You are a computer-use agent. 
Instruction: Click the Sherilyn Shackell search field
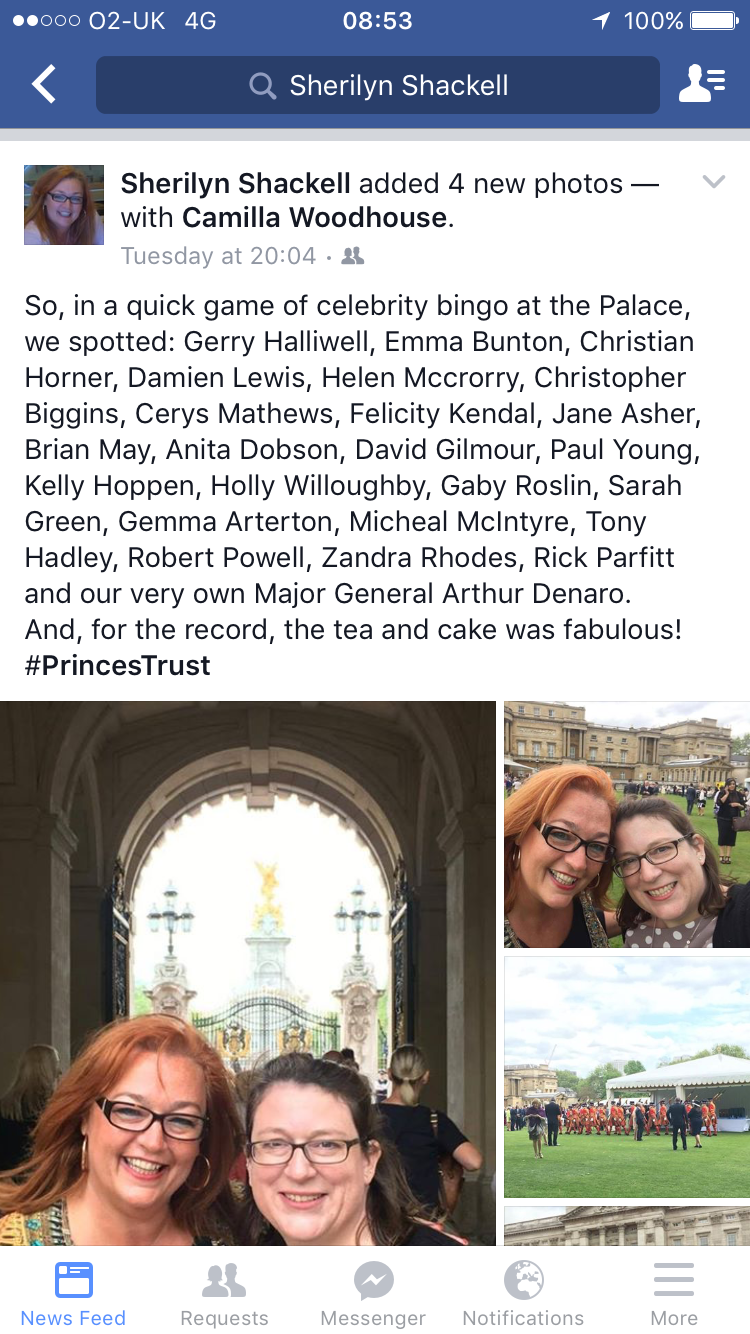(x=378, y=85)
